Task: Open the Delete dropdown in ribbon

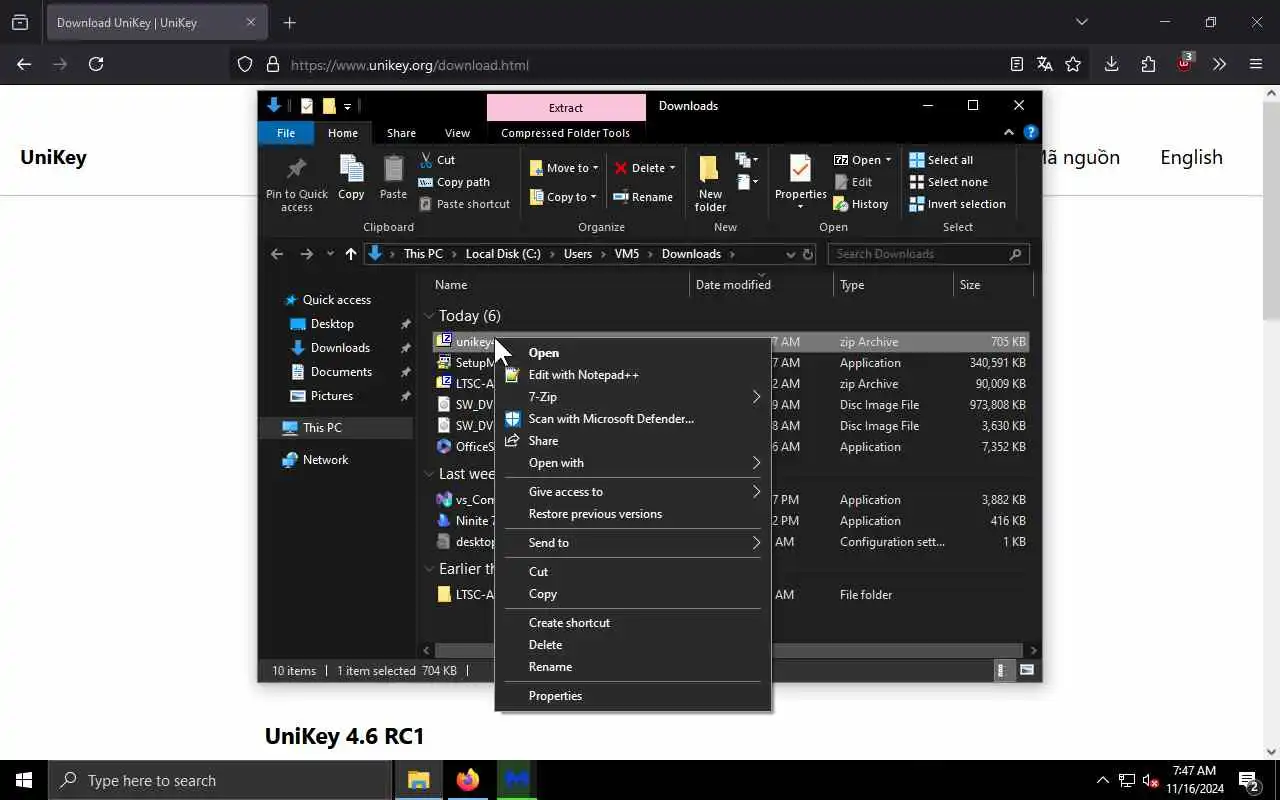Action: pos(672,168)
